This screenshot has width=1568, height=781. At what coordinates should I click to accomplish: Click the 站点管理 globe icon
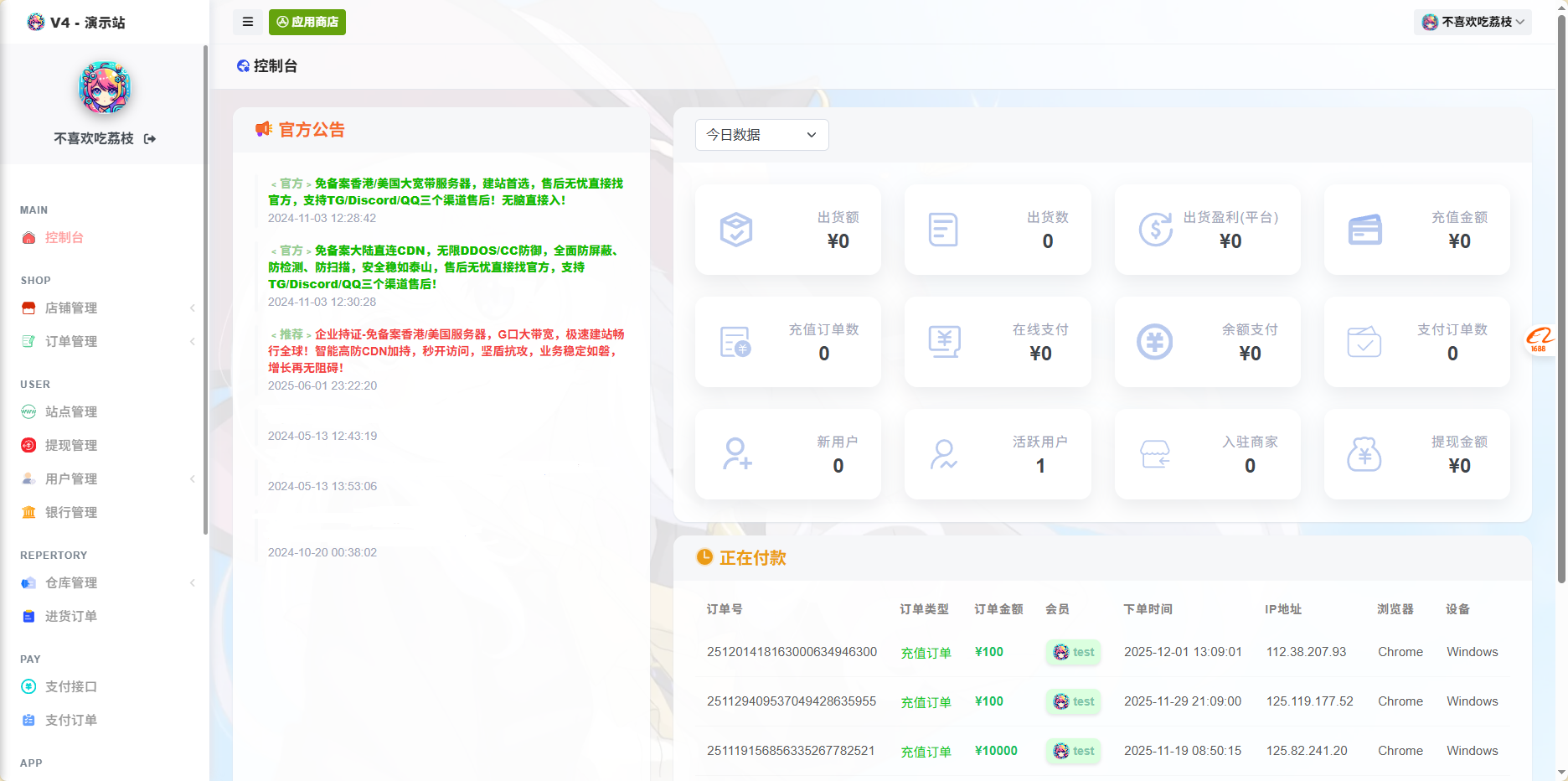coord(28,412)
